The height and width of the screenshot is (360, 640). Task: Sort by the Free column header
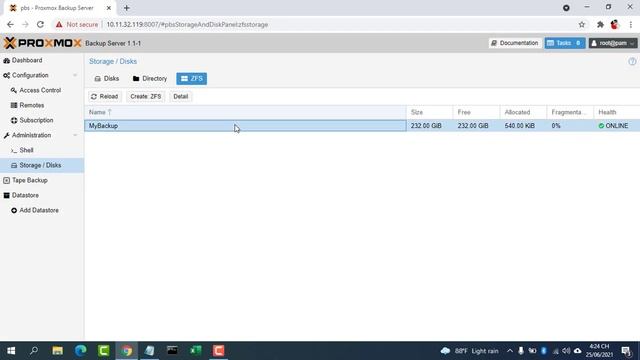point(476,112)
